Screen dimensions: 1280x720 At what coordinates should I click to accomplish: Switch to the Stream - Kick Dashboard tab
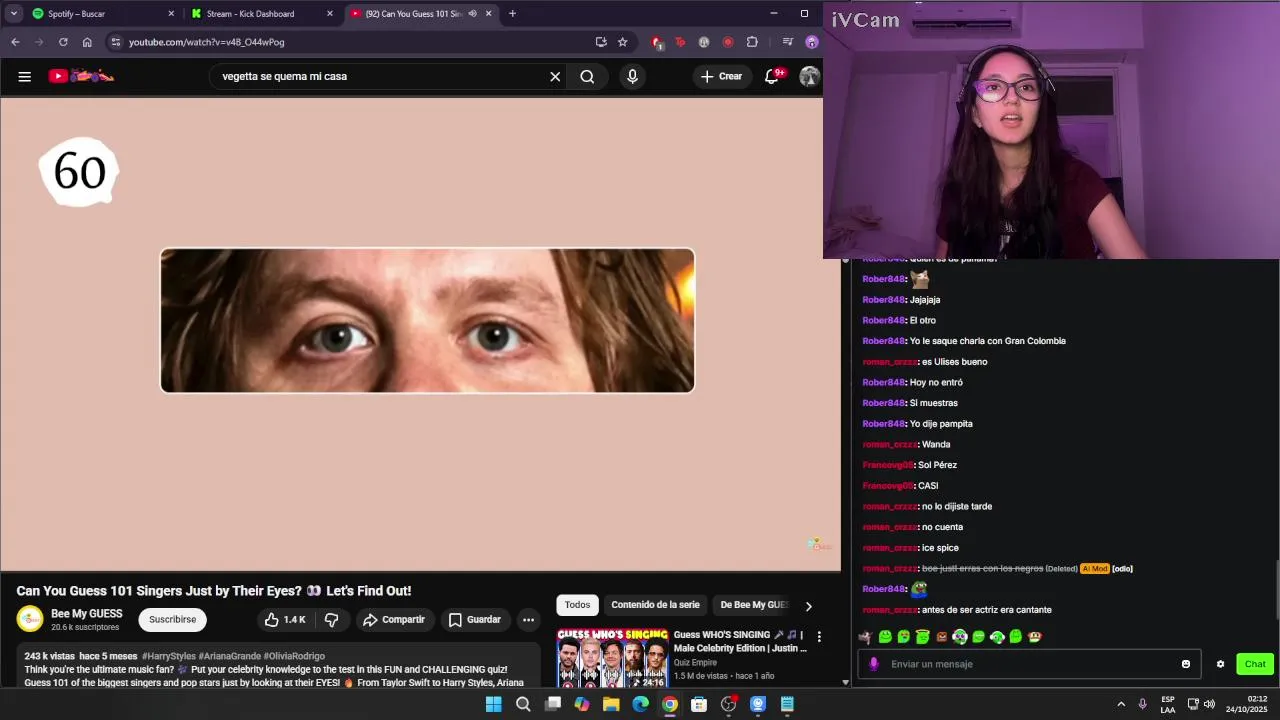[262, 14]
